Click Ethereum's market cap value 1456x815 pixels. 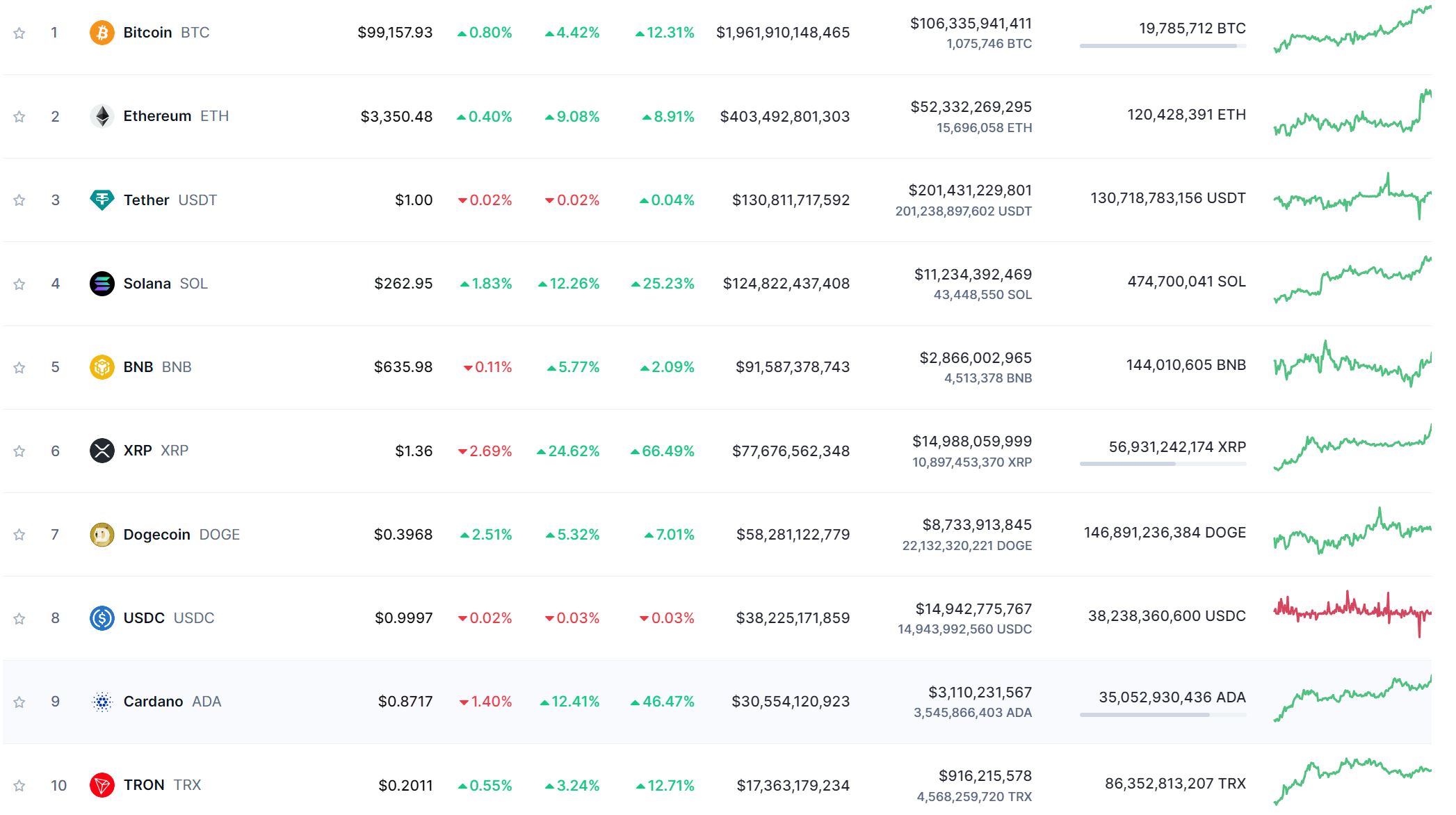coord(784,117)
